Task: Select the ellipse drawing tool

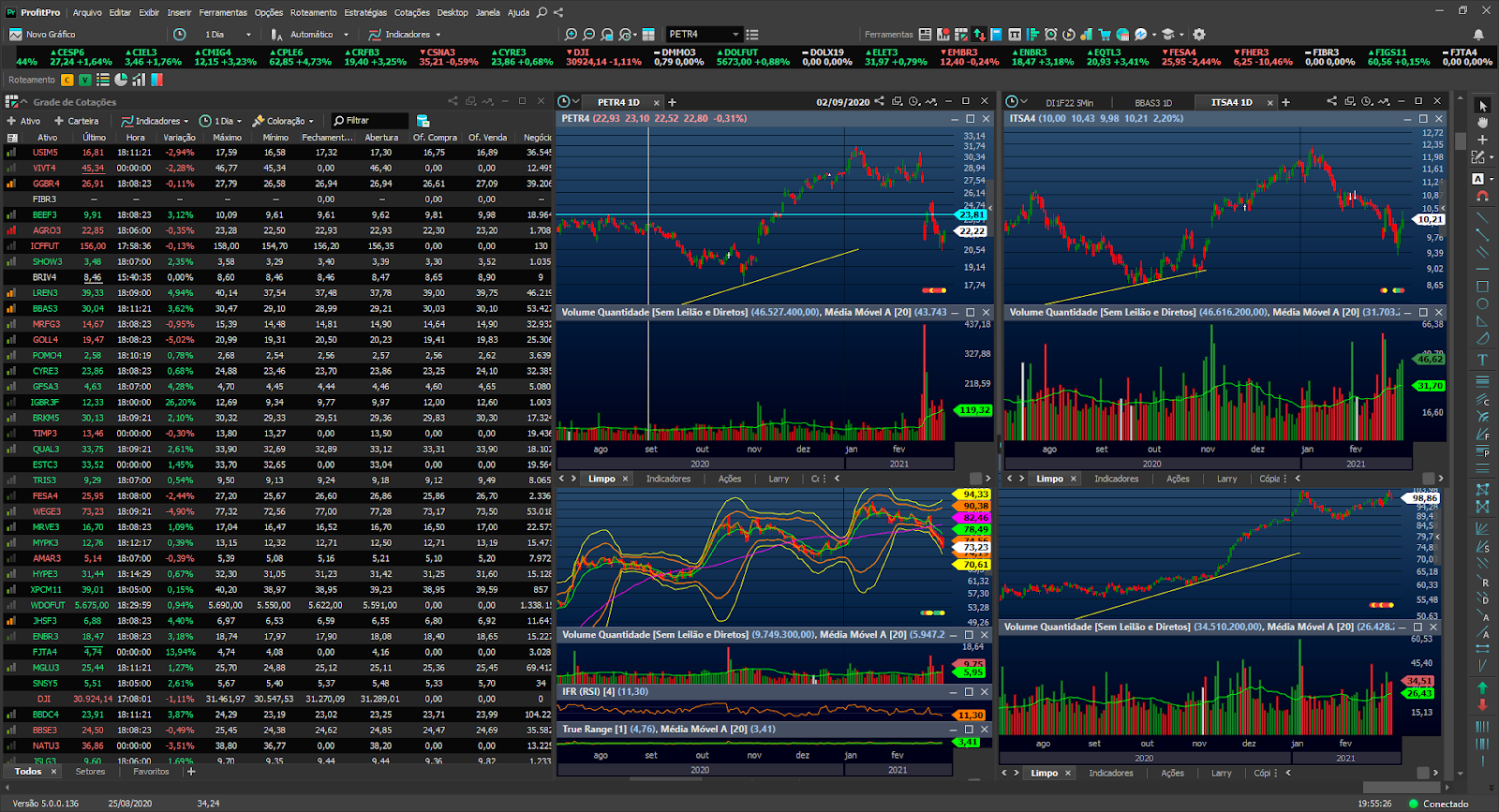Action: (x=1482, y=304)
